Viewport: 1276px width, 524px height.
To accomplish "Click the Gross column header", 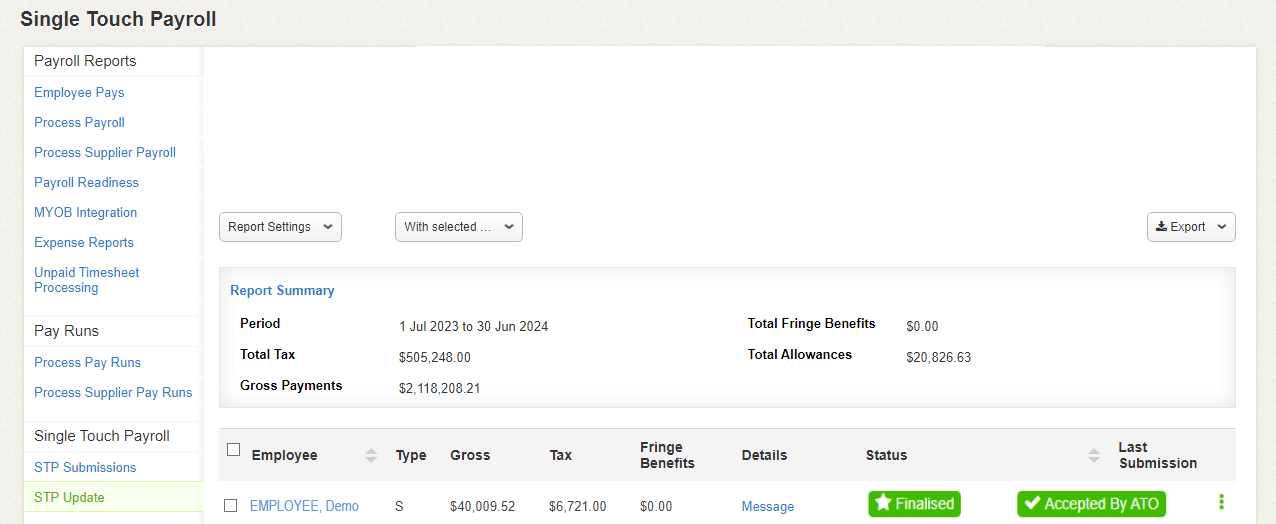I will pos(470,455).
